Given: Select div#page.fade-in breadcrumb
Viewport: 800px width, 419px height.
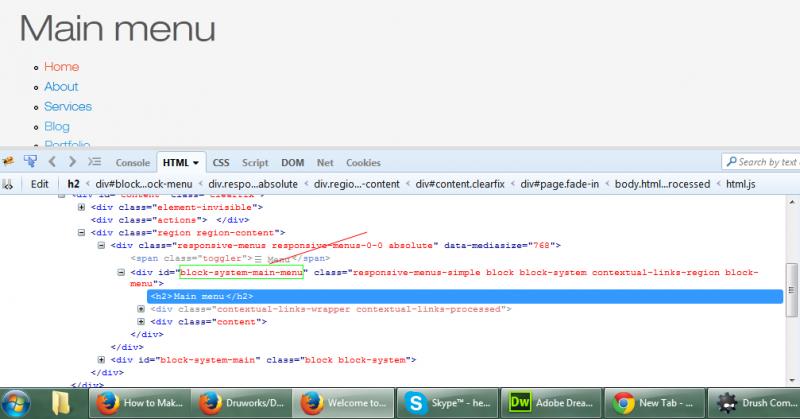Looking at the screenshot, I should (559, 184).
